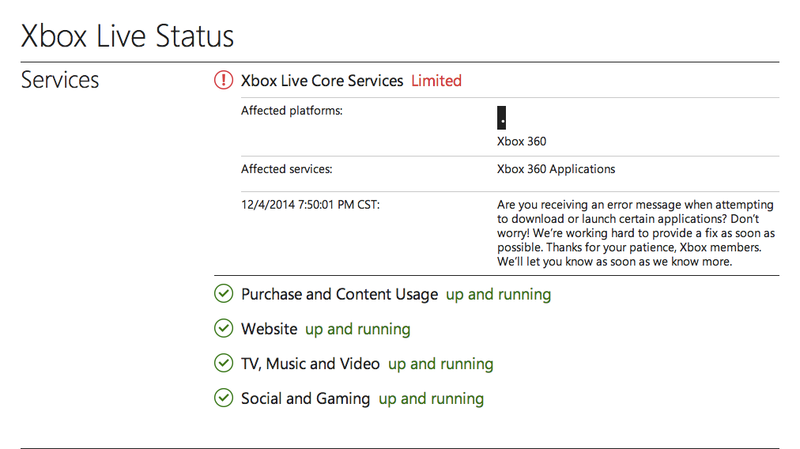The height and width of the screenshot is (449, 800).
Task: Click the green checkmark beside Social and Gaming
Action: click(223, 397)
